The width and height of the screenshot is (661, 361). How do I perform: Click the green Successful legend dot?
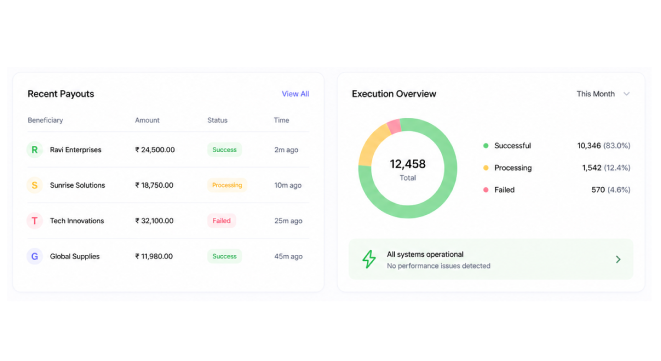coord(486,145)
